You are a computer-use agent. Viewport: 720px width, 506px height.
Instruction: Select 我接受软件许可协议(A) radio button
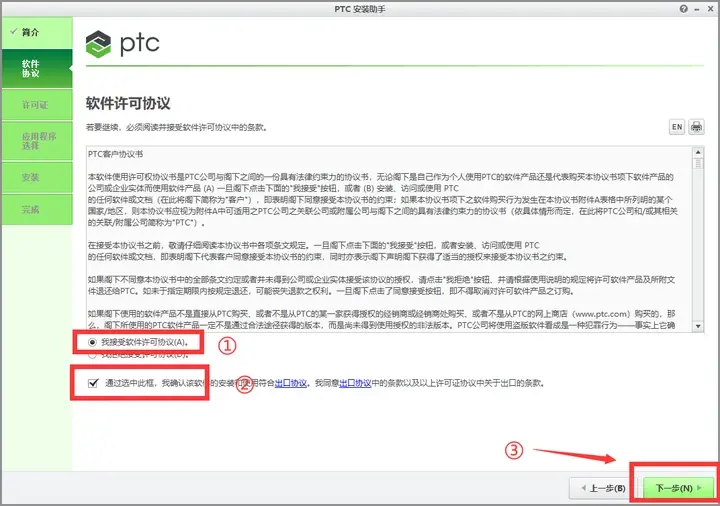click(92, 342)
